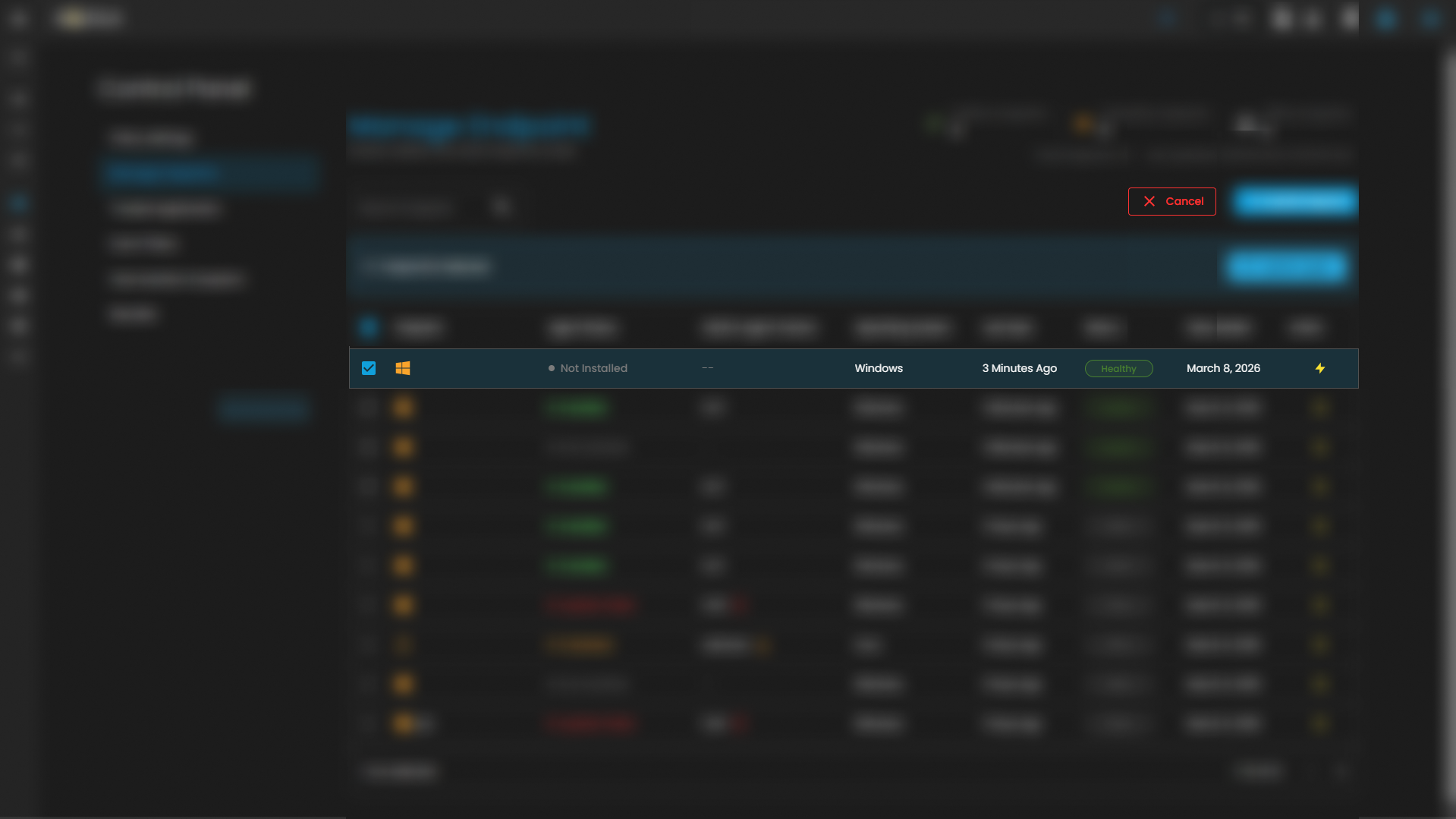Open the hamburger menu at top left
The width and height of the screenshot is (1456, 819).
(x=19, y=19)
